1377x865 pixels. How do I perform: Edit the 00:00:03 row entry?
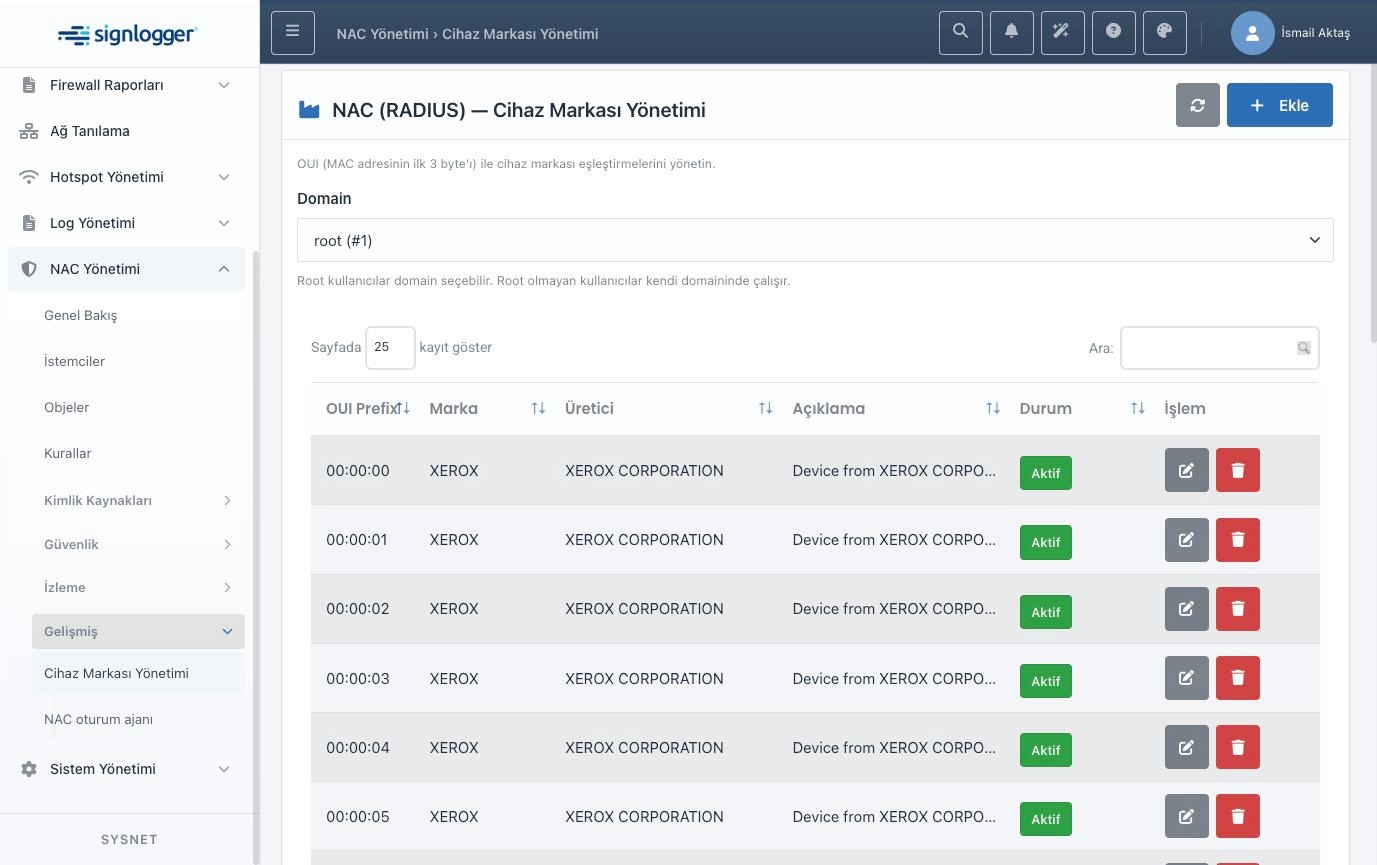(1187, 678)
